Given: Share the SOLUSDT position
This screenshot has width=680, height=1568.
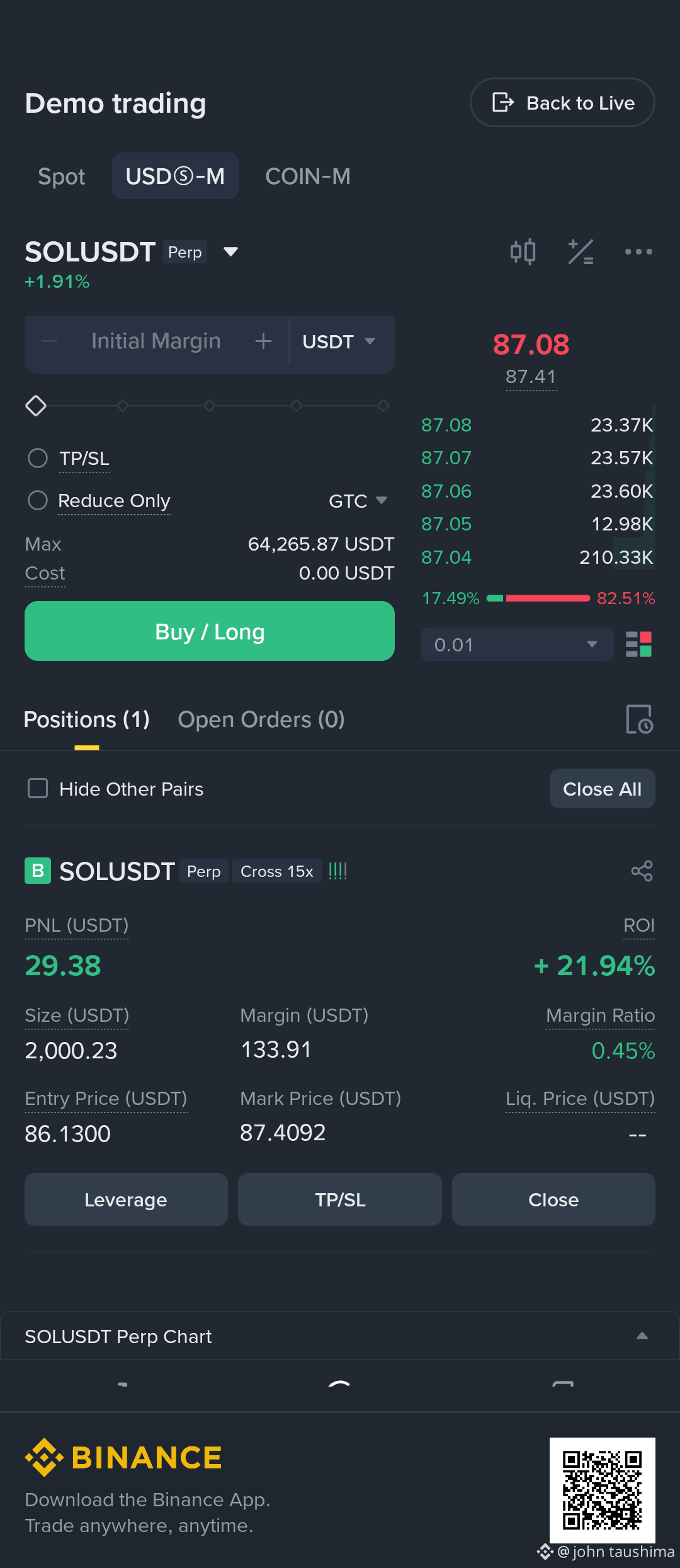Looking at the screenshot, I should coord(642,871).
